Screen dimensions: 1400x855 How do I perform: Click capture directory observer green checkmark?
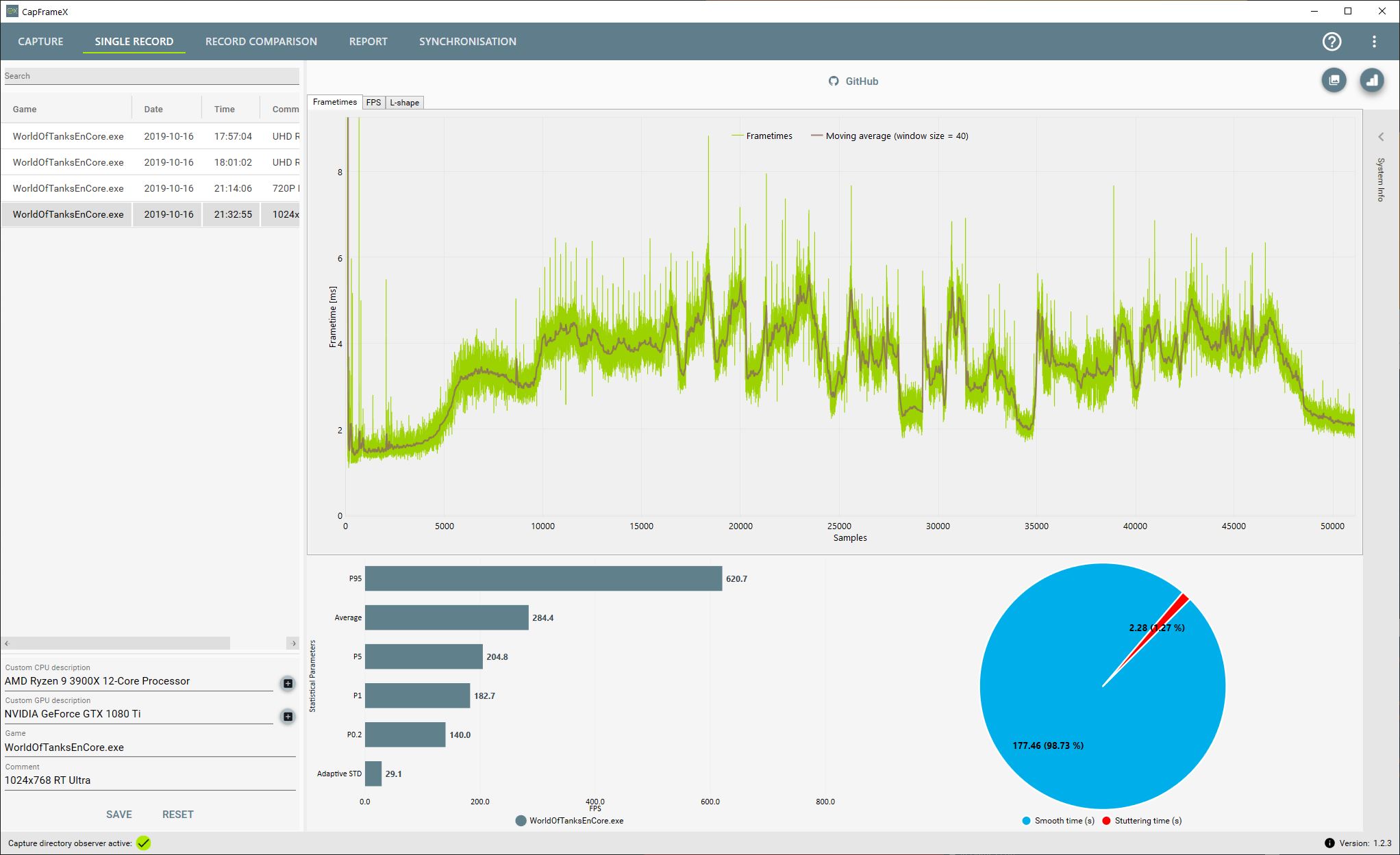pyautogui.click(x=143, y=843)
